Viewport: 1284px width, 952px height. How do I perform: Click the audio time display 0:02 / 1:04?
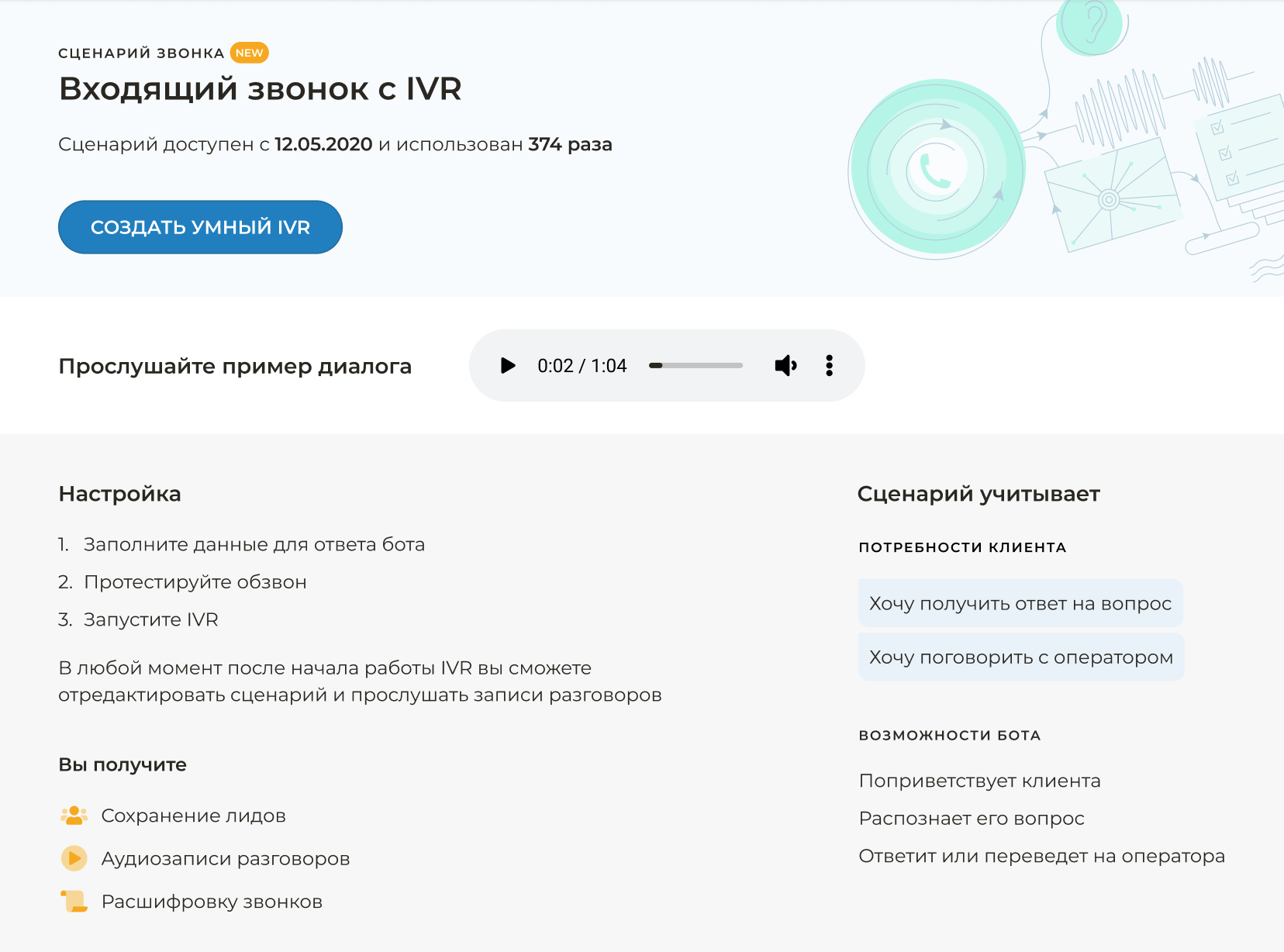(582, 366)
